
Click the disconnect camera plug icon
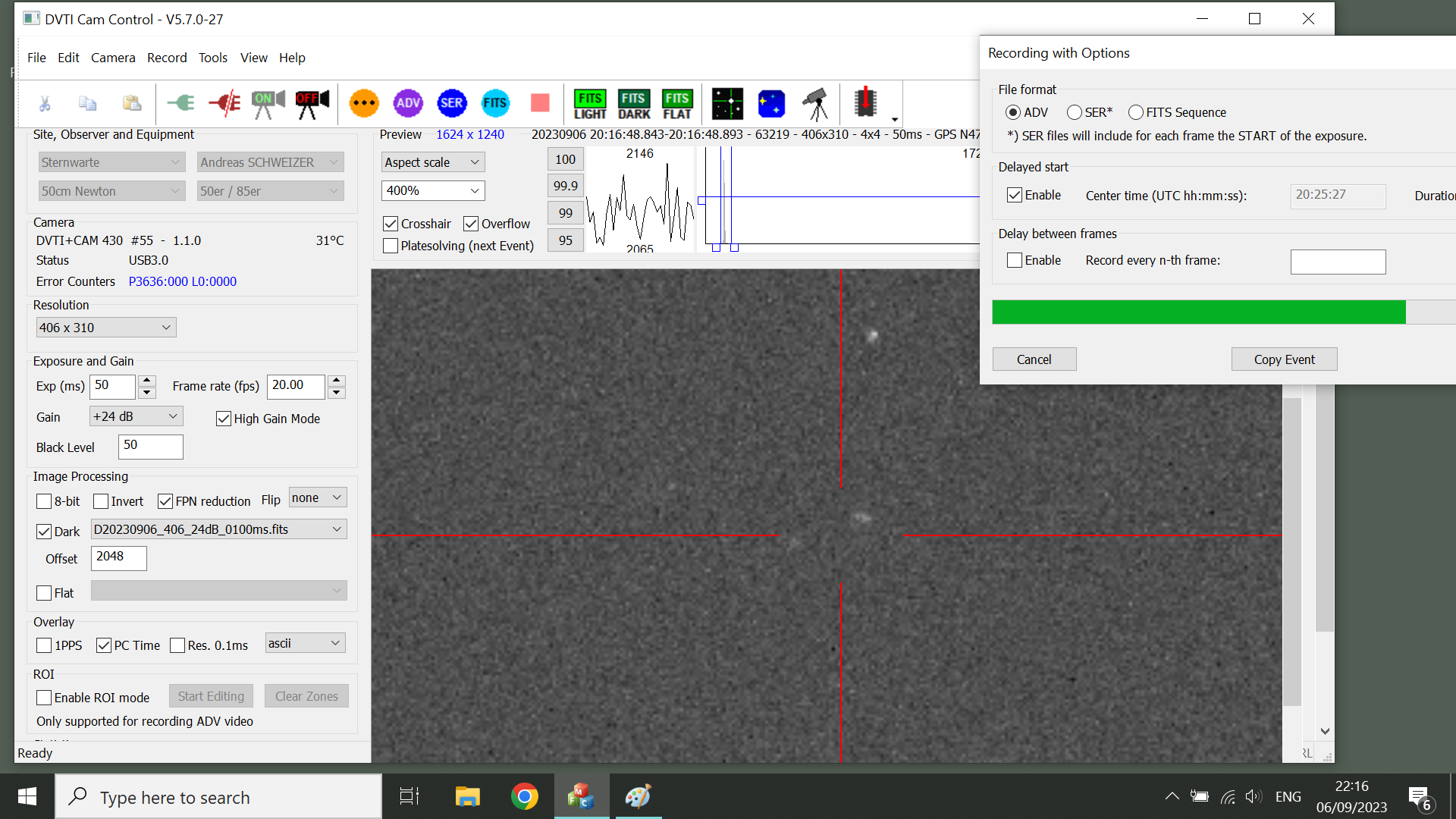click(224, 103)
